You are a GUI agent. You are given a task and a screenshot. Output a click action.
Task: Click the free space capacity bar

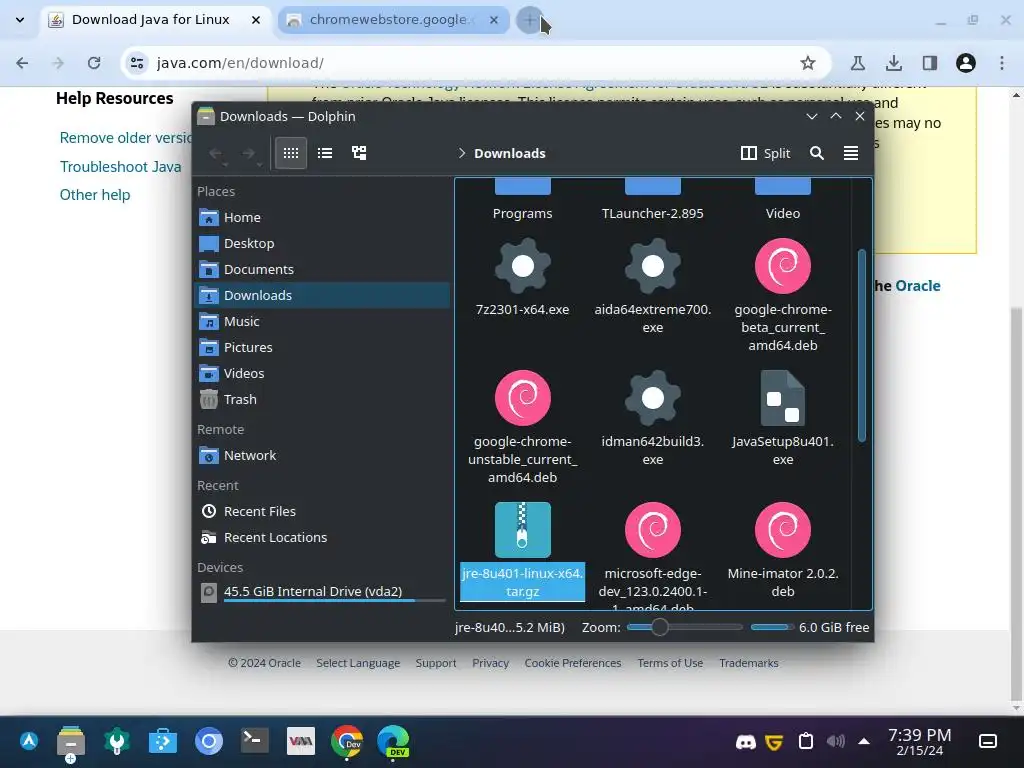point(771,627)
